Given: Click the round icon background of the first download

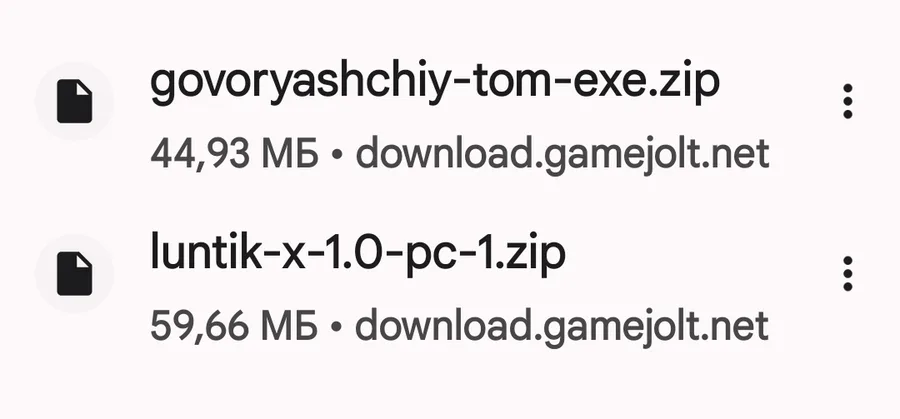Looking at the screenshot, I should 74,102.
